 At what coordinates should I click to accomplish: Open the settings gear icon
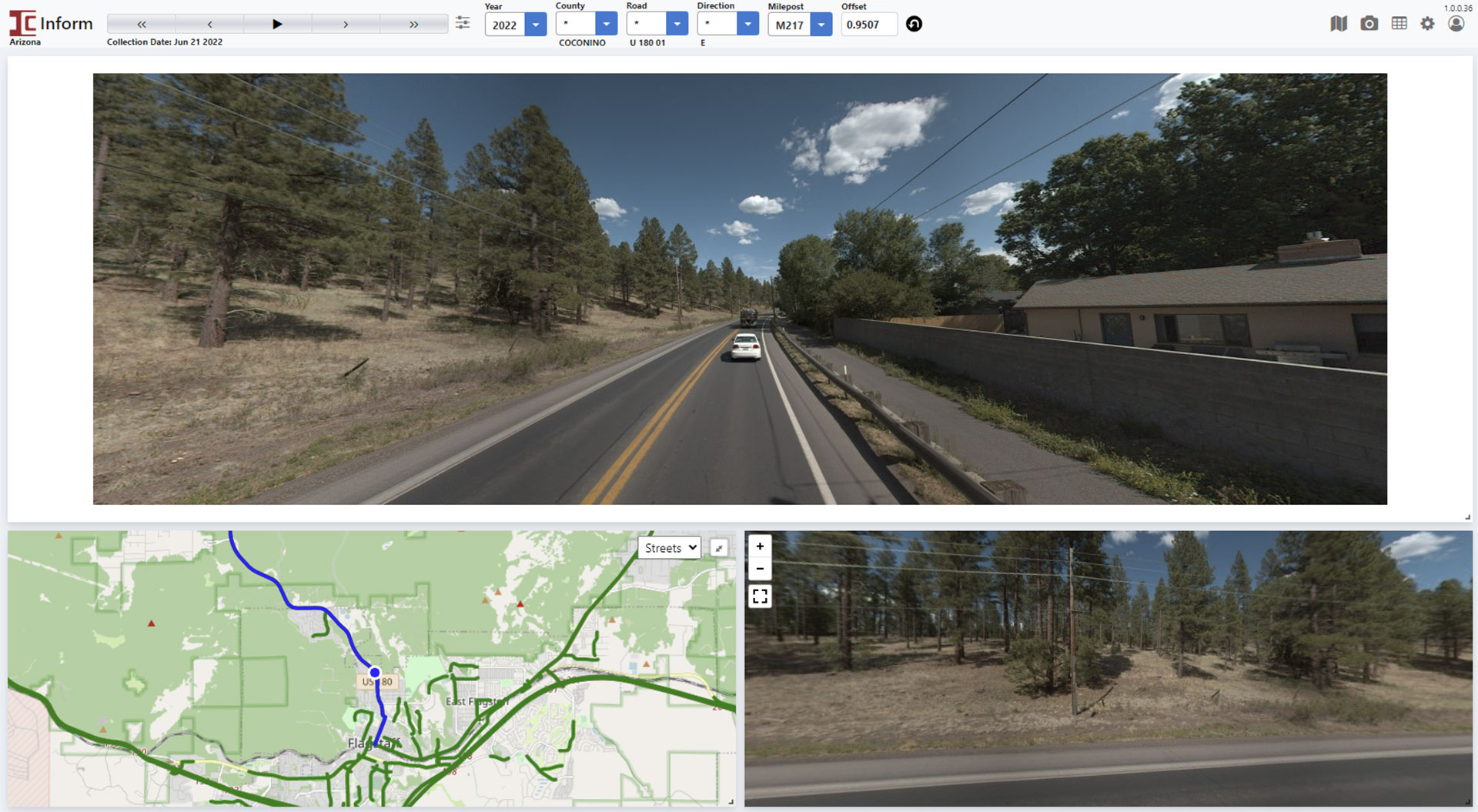(x=1427, y=24)
